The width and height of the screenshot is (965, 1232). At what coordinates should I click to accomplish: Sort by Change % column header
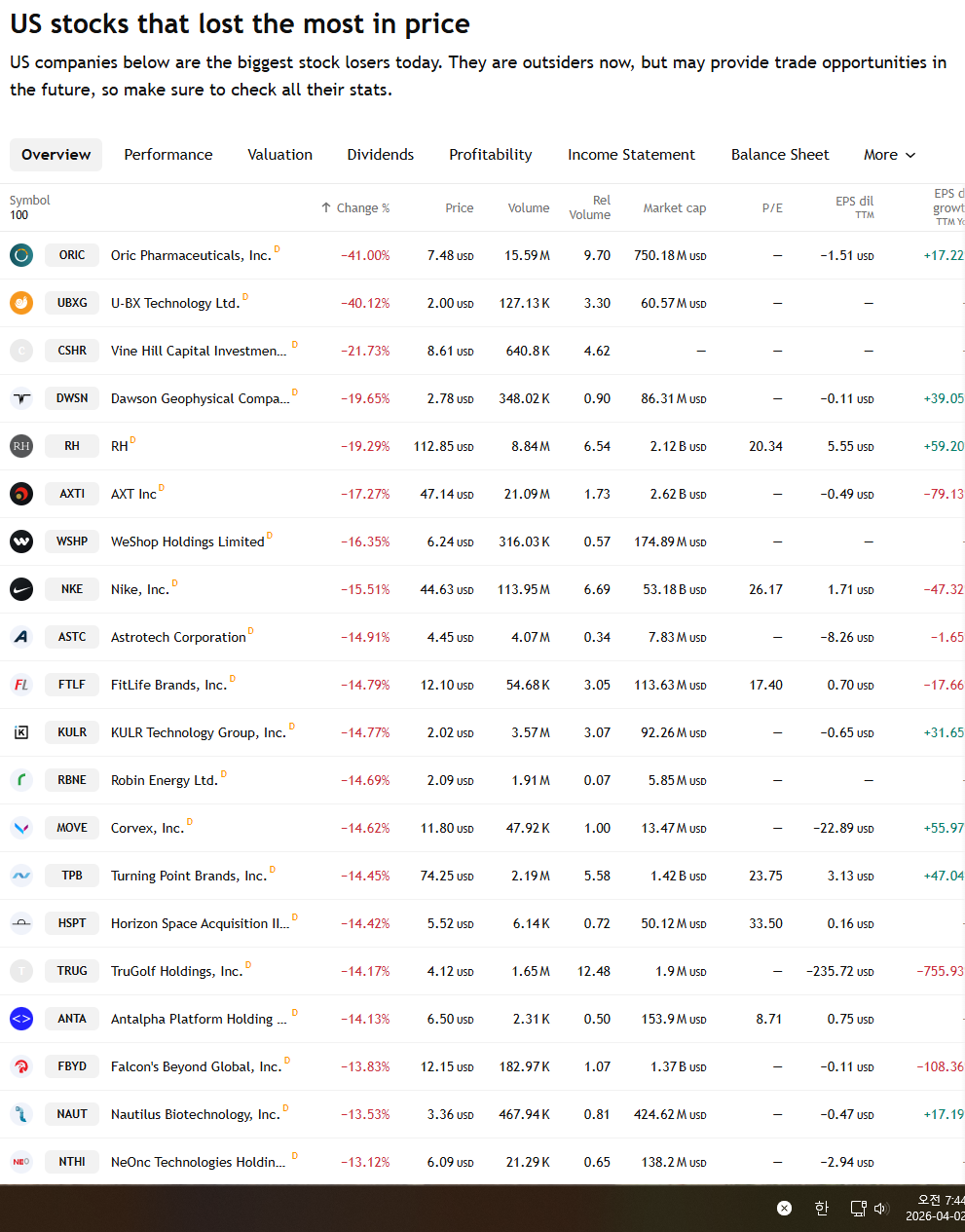tap(355, 208)
